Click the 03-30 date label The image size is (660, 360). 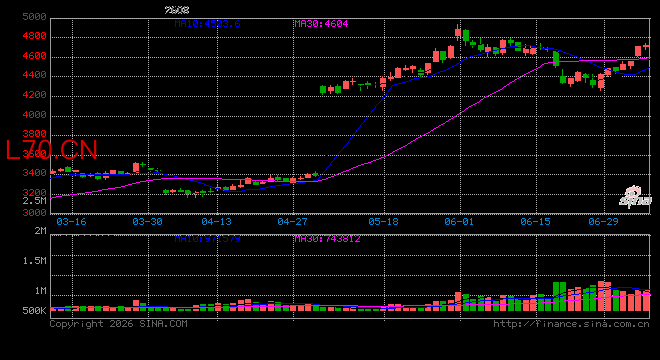pos(147,221)
